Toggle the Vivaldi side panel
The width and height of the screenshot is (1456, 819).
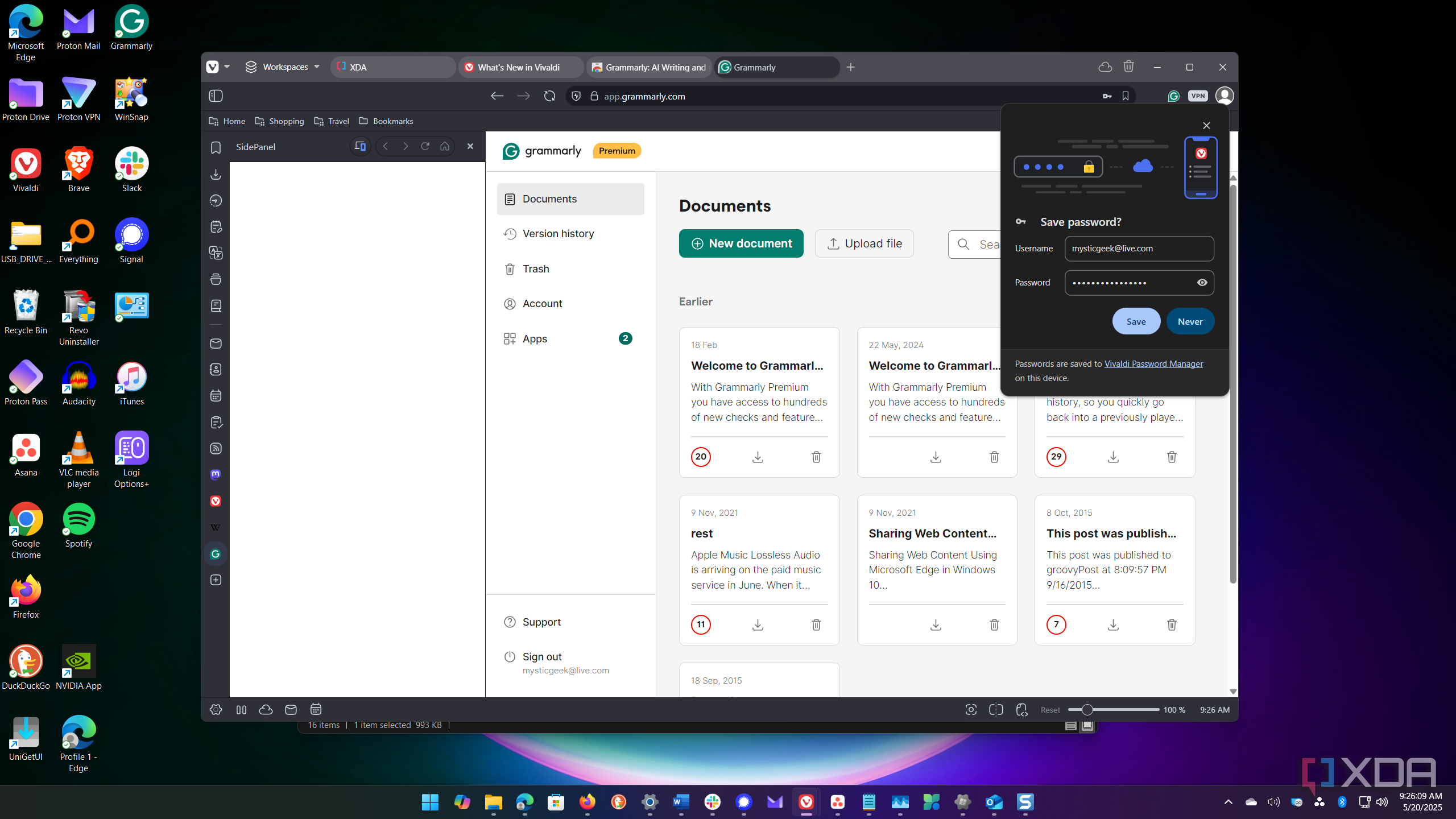[216, 96]
